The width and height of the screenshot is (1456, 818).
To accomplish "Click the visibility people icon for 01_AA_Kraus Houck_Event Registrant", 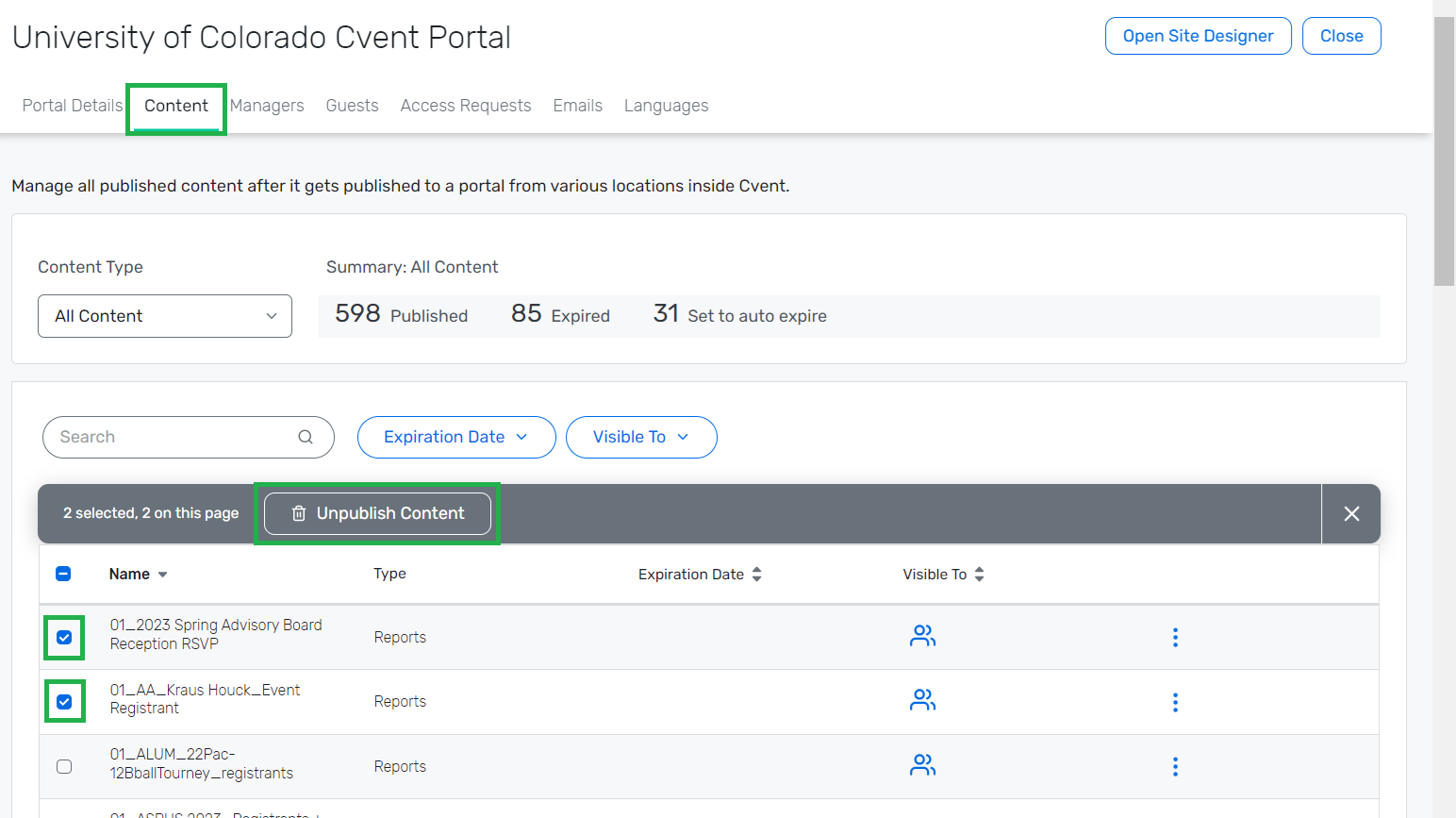I will point(922,700).
